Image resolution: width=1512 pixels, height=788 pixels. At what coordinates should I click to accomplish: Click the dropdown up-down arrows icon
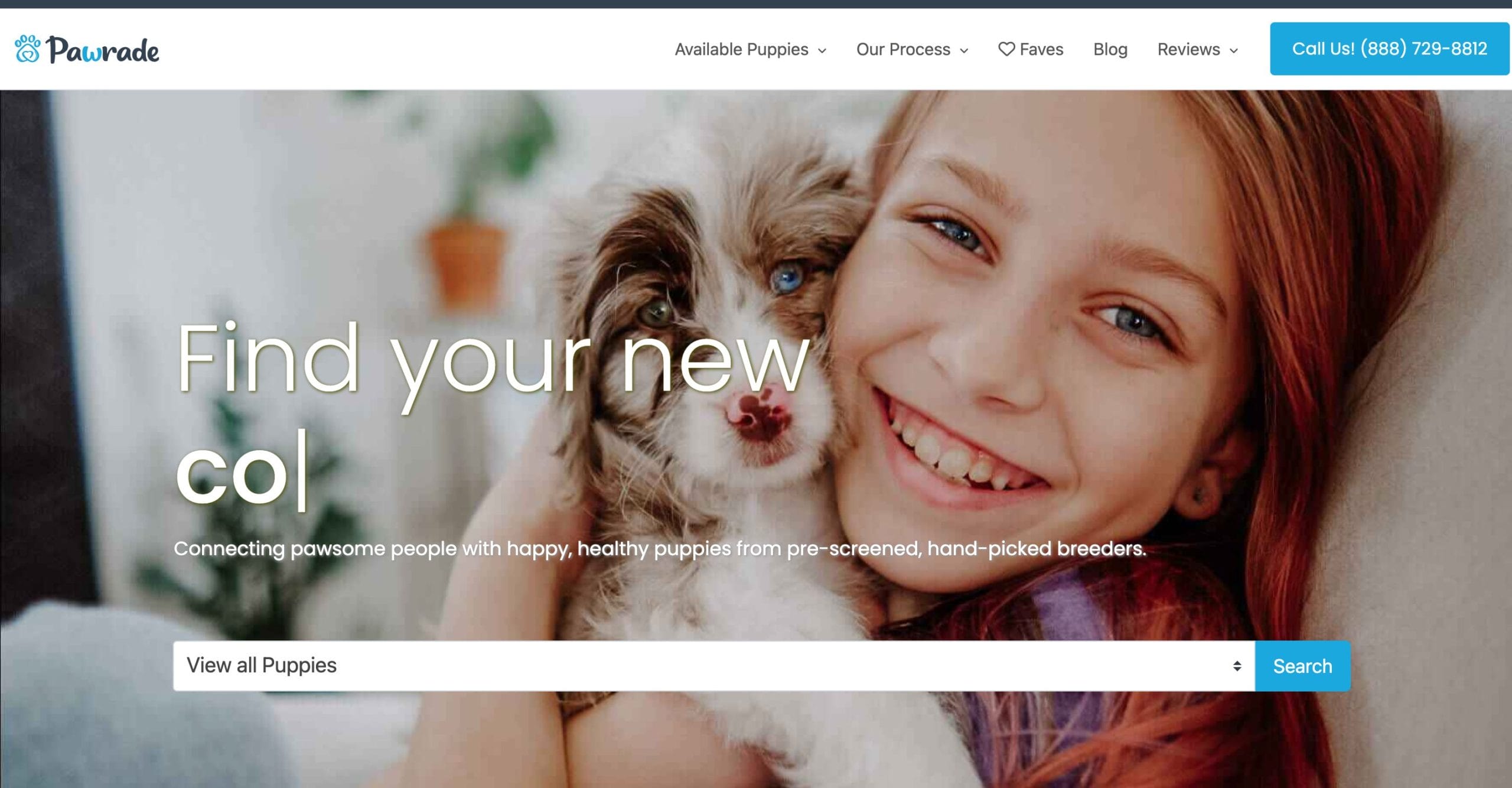tap(1237, 666)
